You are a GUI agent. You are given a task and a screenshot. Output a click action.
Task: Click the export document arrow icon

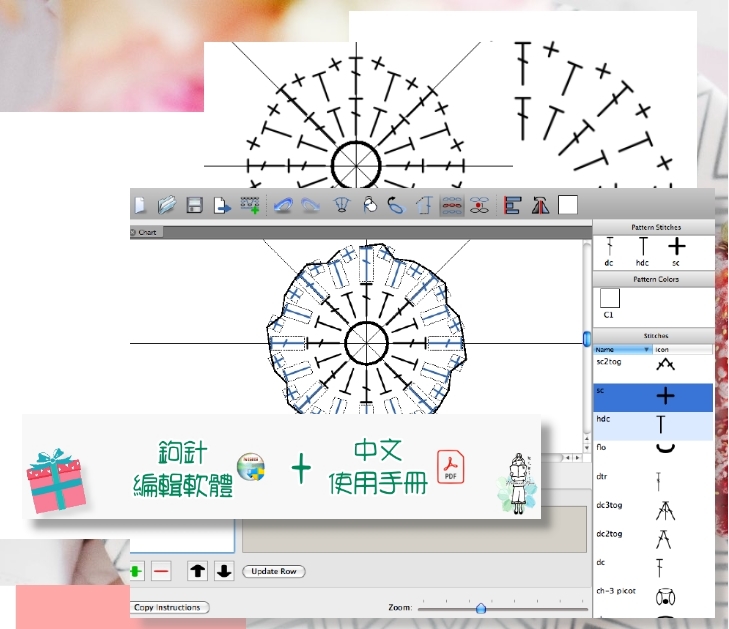221,205
